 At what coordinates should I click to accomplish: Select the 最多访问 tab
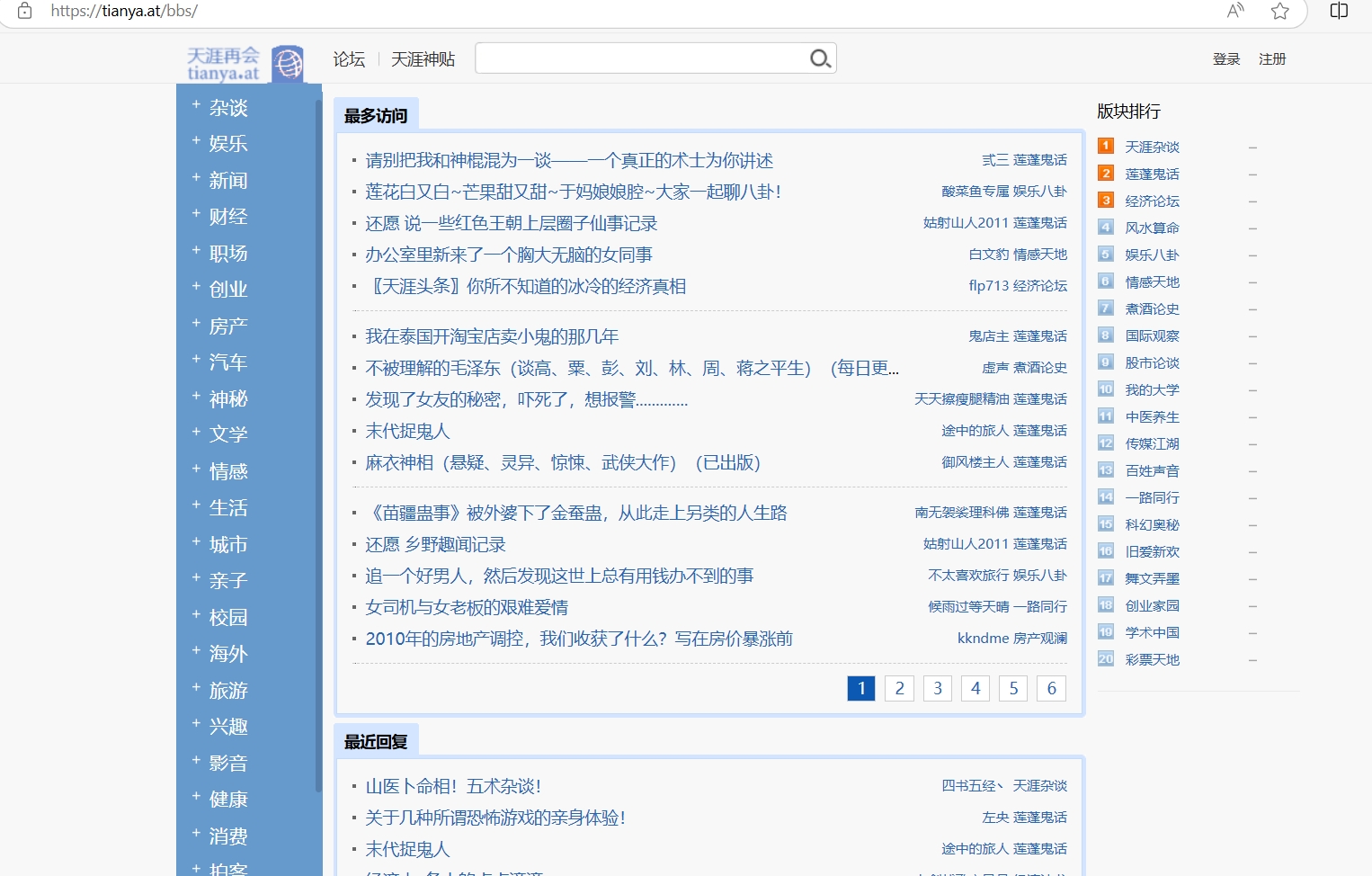coord(376,116)
